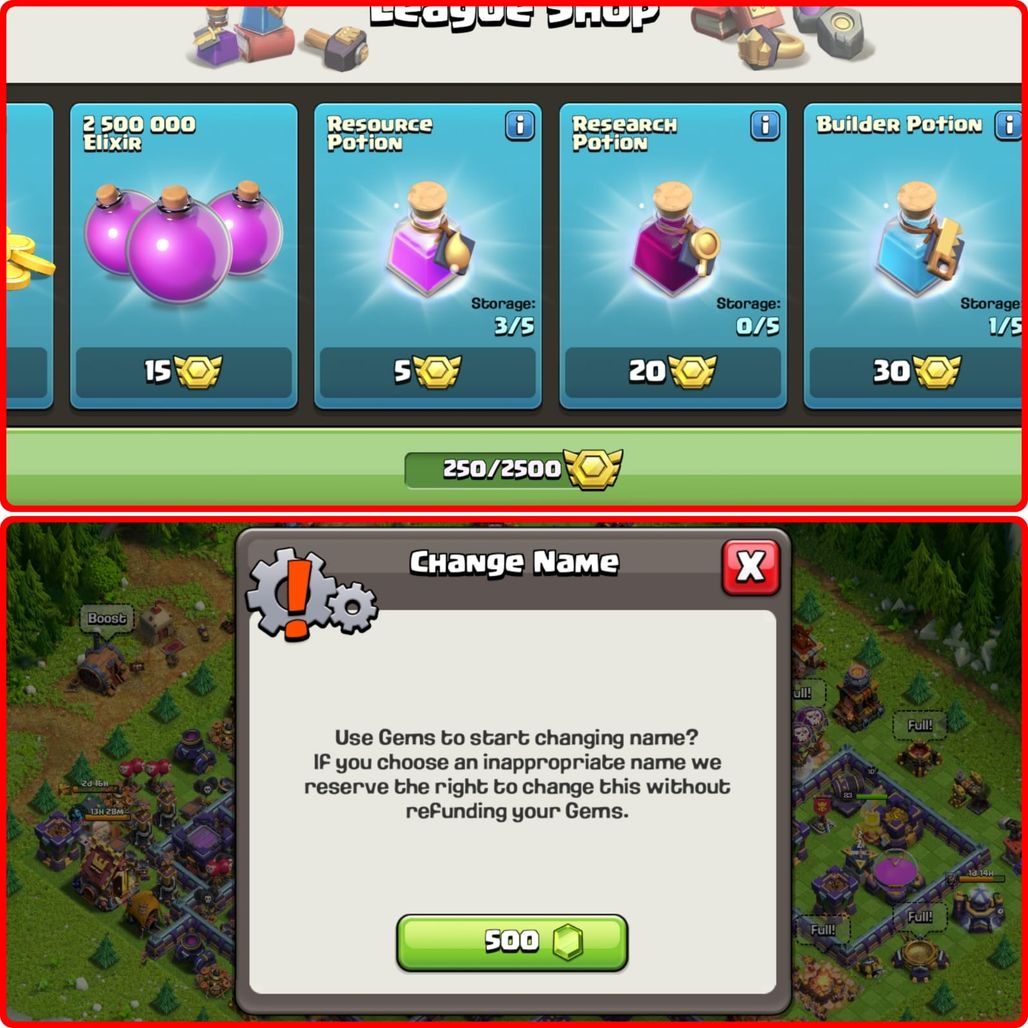Image resolution: width=1028 pixels, height=1028 pixels.
Task: Open Builder Potion info icon
Action: 1008,125
